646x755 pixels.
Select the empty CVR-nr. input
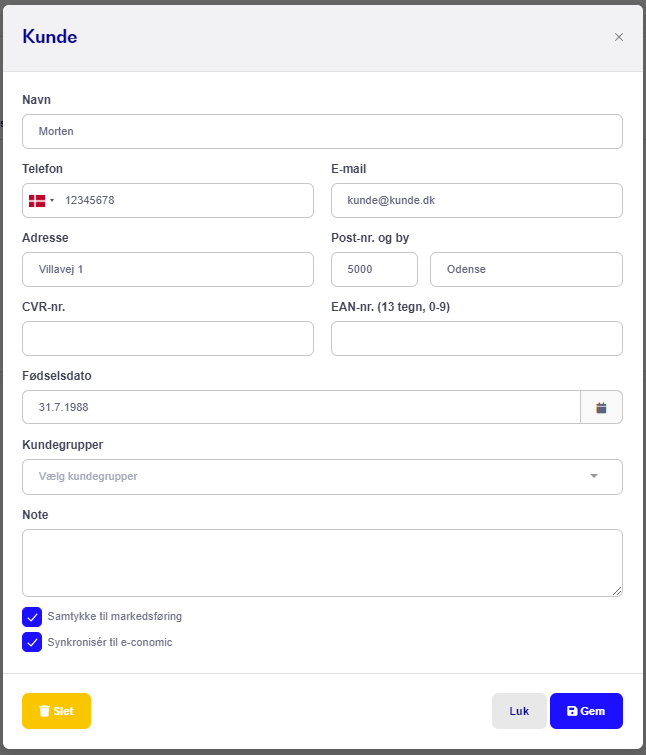coord(168,338)
